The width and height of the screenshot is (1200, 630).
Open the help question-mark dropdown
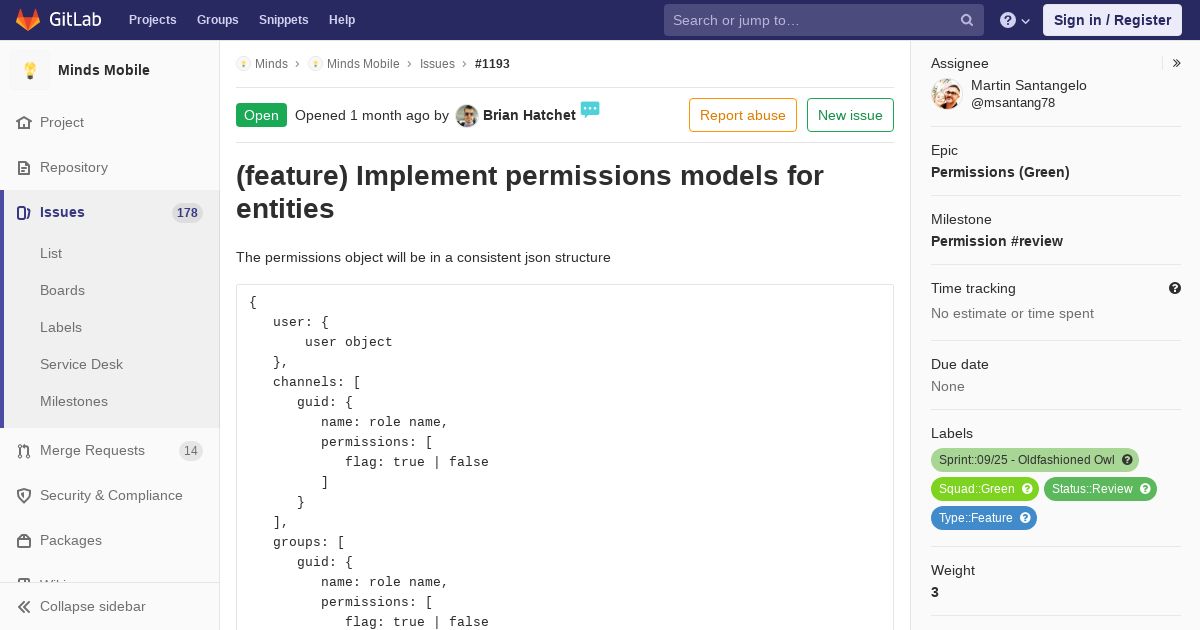(1015, 20)
